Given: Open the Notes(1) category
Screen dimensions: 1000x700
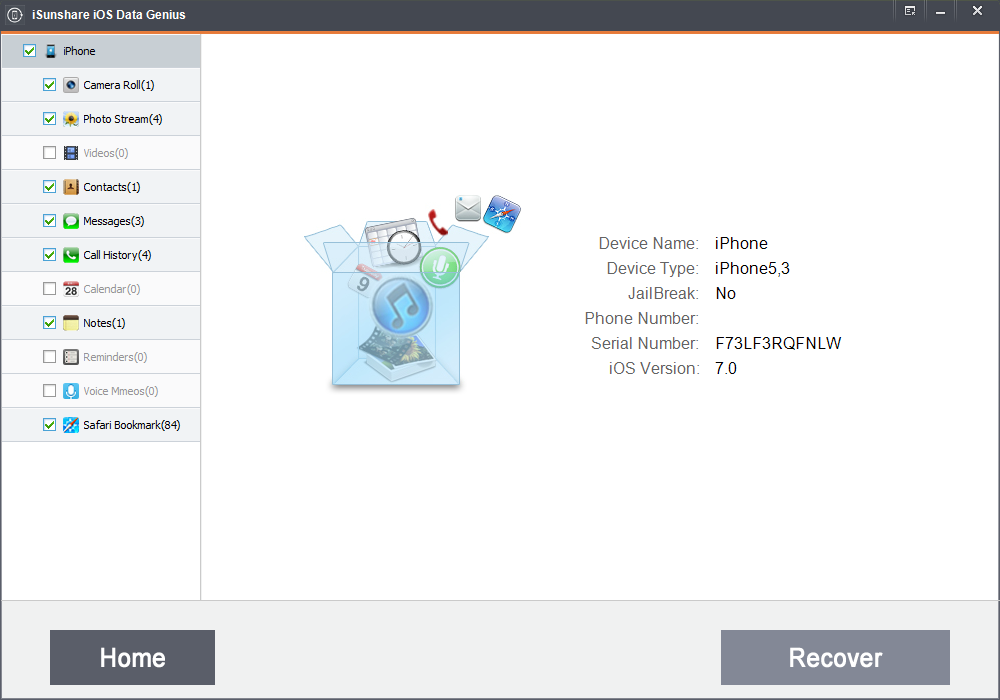Looking at the screenshot, I should [x=104, y=323].
